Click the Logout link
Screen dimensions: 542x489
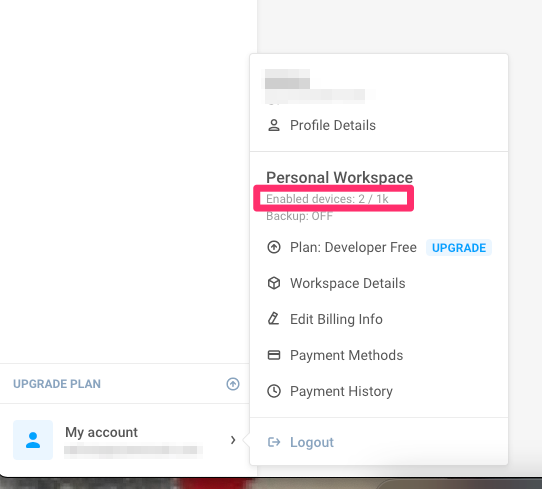pyautogui.click(x=312, y=442)
